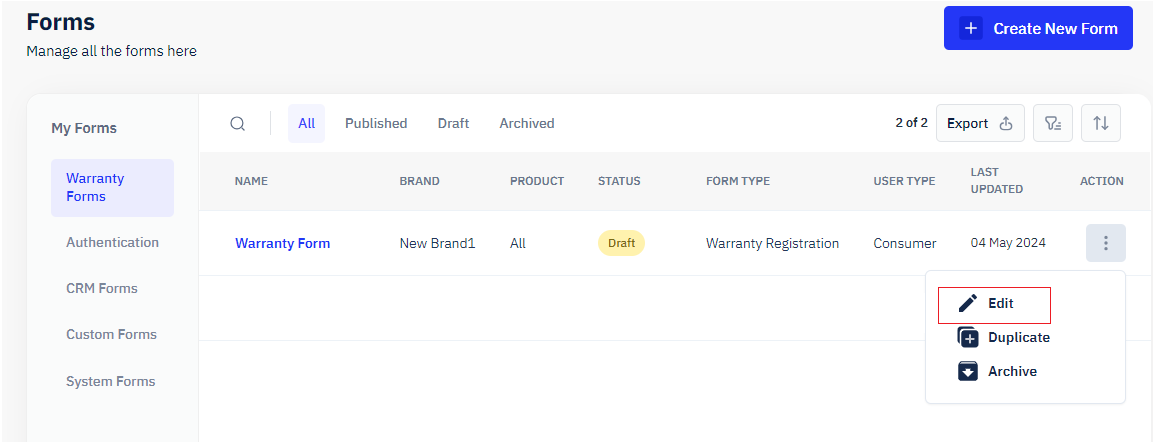
Task: Open Custom Forms in sidebar
Action: coord(111,334)
